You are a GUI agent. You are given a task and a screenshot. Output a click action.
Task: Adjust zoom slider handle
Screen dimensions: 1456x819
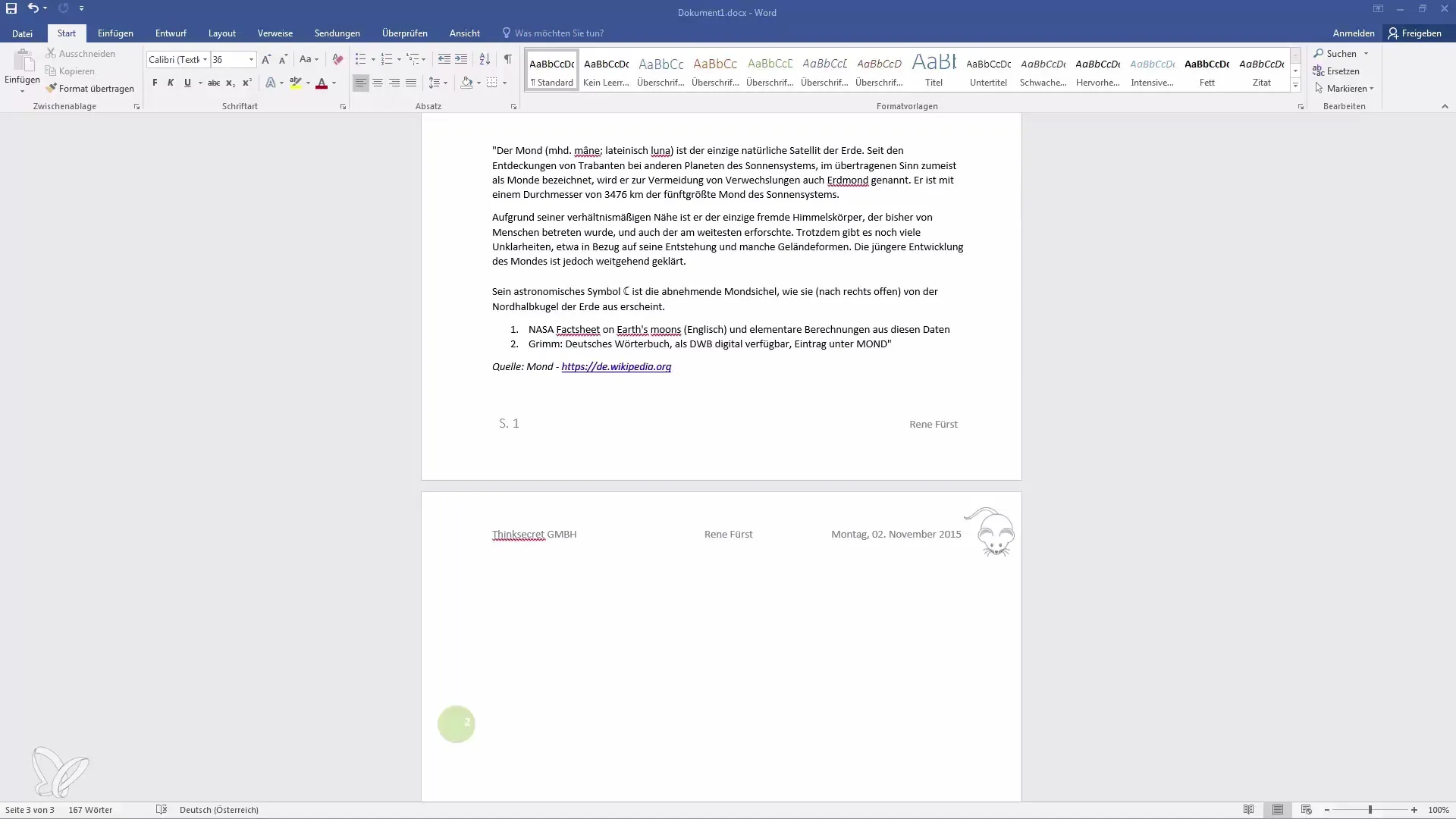(x=1370, y=810)
